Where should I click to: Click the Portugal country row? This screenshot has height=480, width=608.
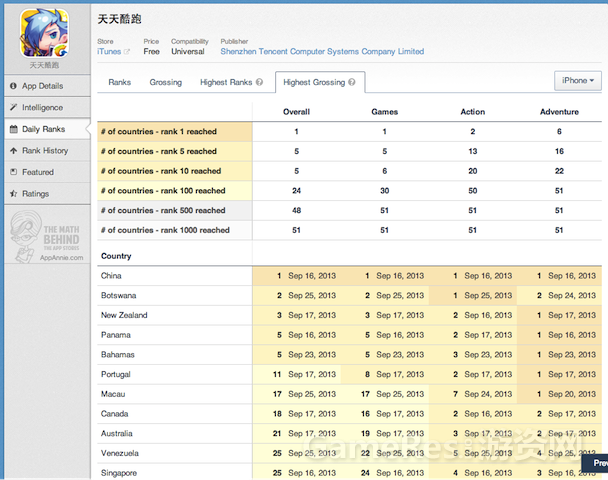pyautogui.click(x=349, y=375)
